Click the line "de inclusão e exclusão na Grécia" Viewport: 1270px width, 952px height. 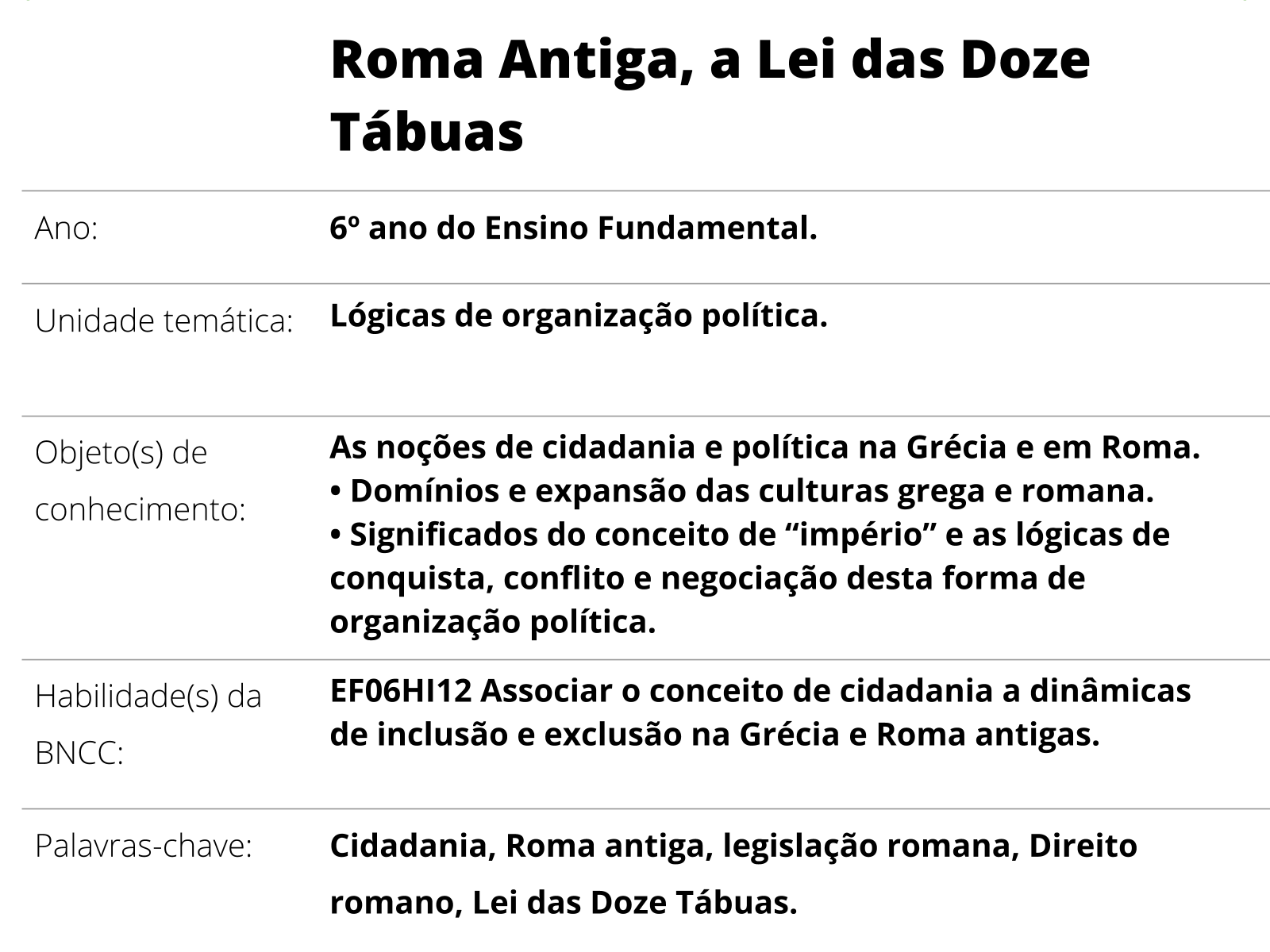tap(714, 735)
